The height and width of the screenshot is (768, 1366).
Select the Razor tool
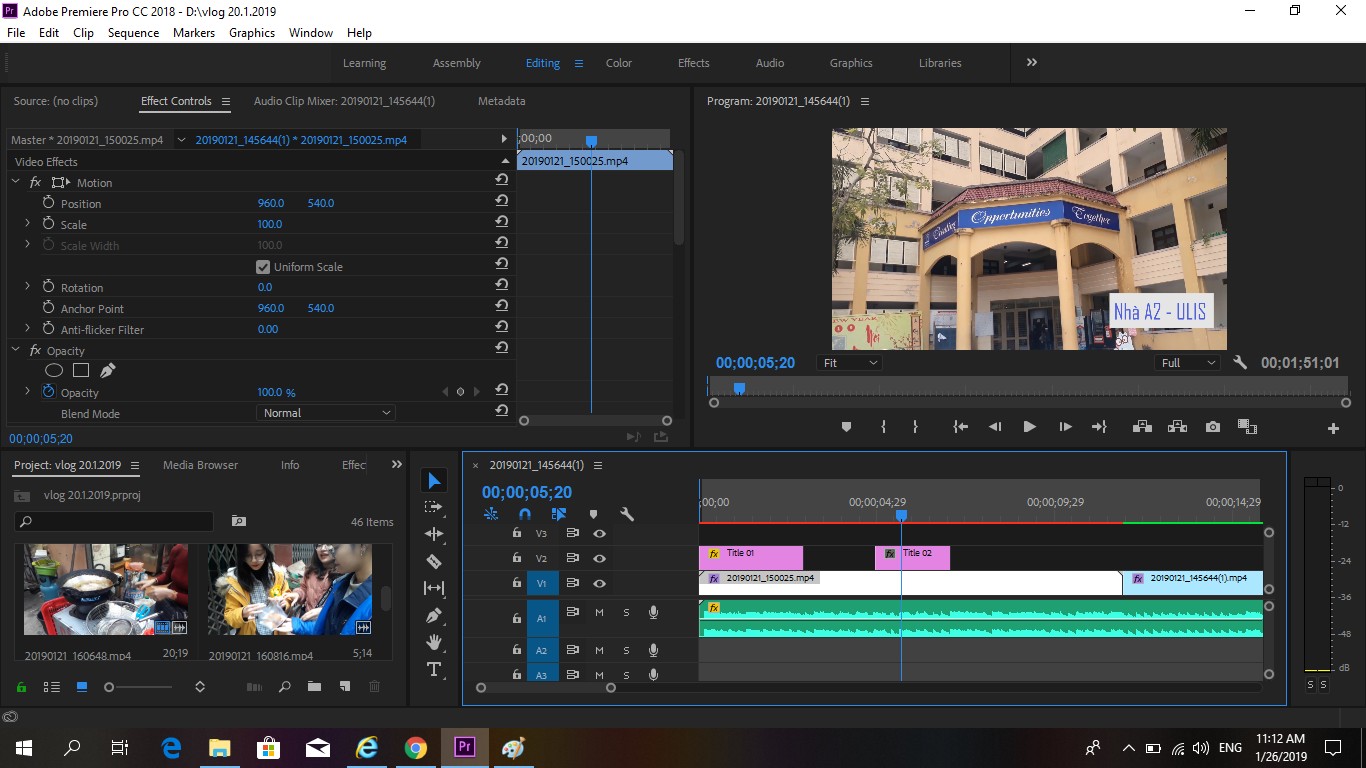434,561
